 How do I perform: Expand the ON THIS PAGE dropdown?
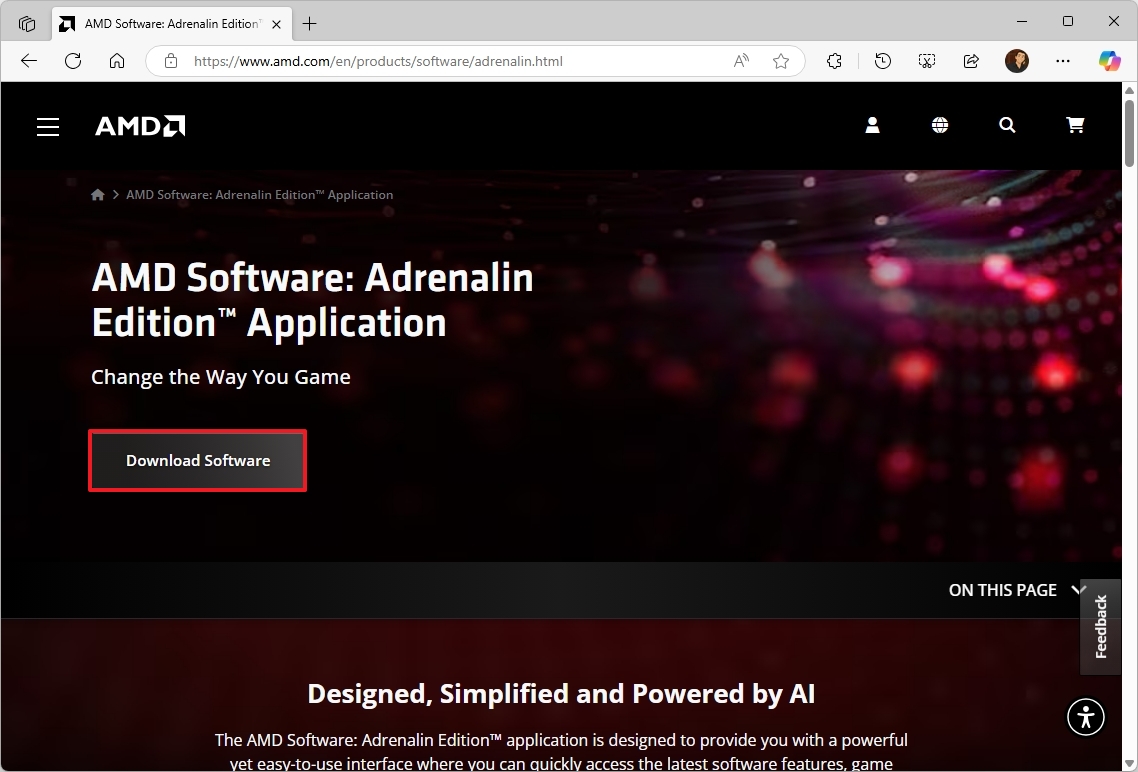pos(1017,590)
